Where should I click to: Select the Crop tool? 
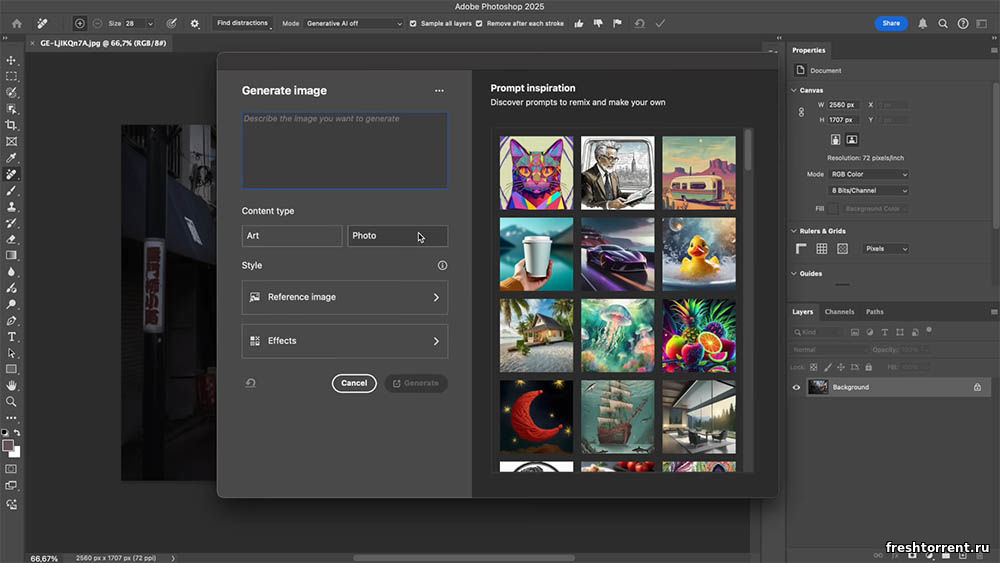pyautogui.click(x=11, y=125)
